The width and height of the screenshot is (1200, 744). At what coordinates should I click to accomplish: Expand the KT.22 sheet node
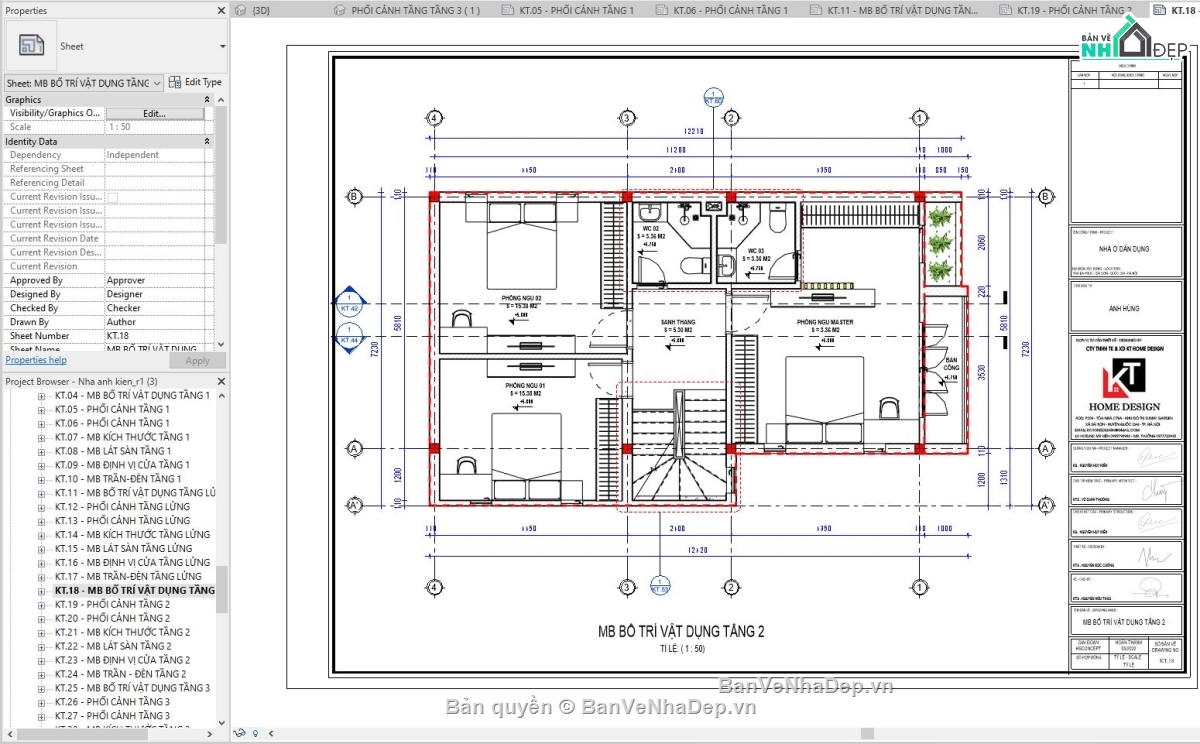[41, 647]
